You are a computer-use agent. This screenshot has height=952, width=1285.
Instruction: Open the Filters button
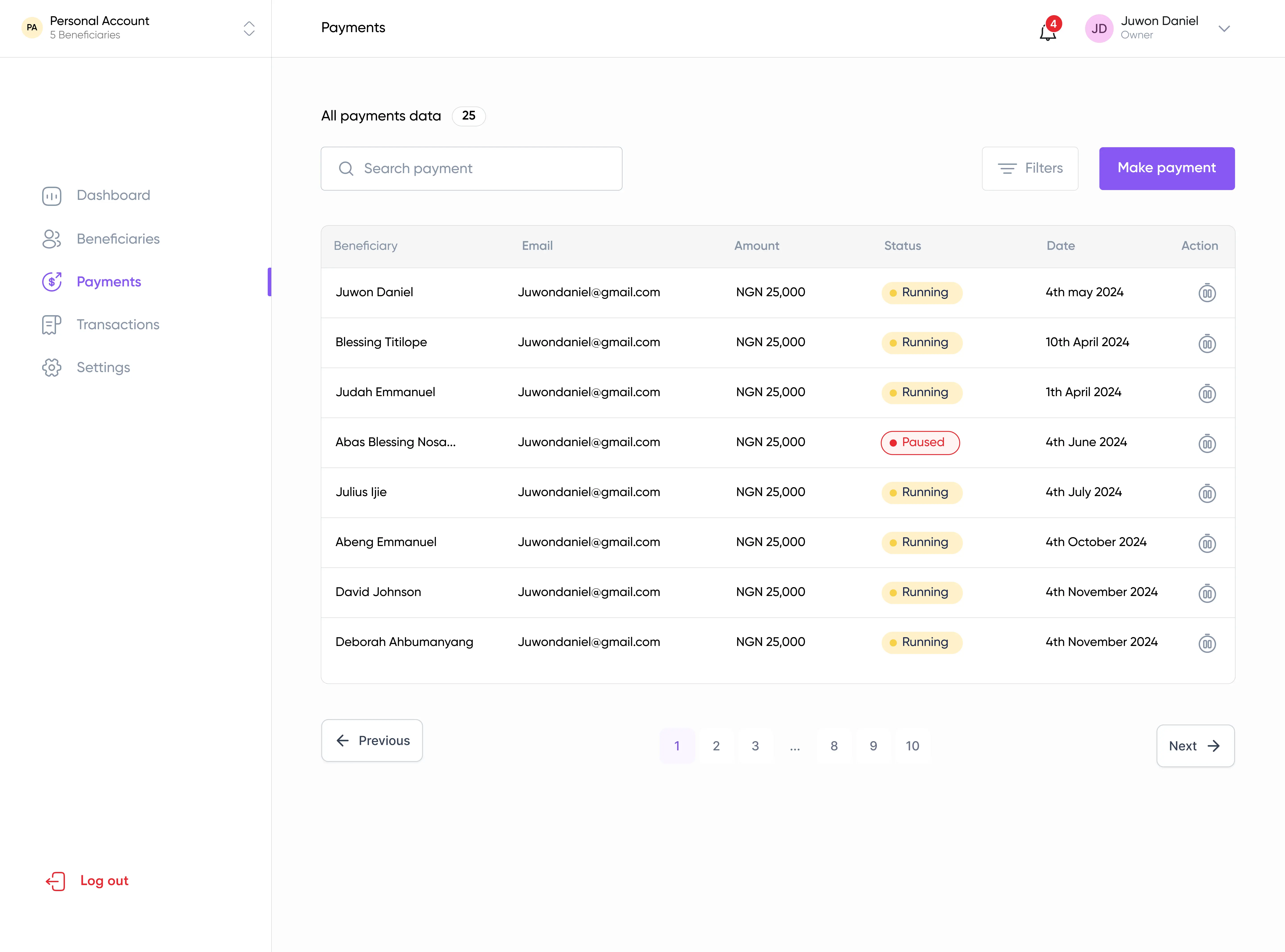click(x=1030, y=168)
